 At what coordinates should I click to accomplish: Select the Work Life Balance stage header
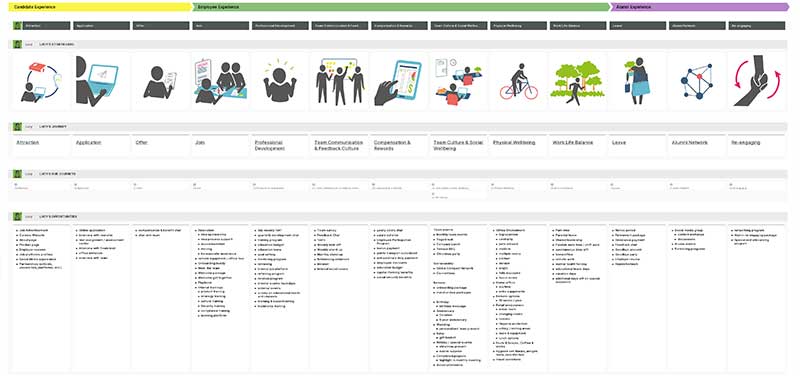[579, 26]
